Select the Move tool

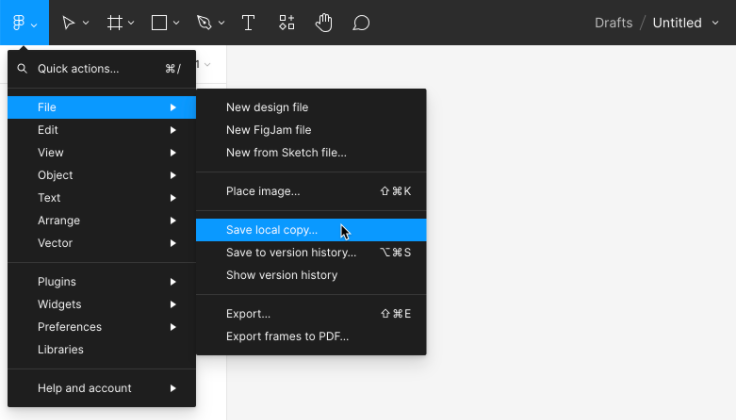pos(68,23)
